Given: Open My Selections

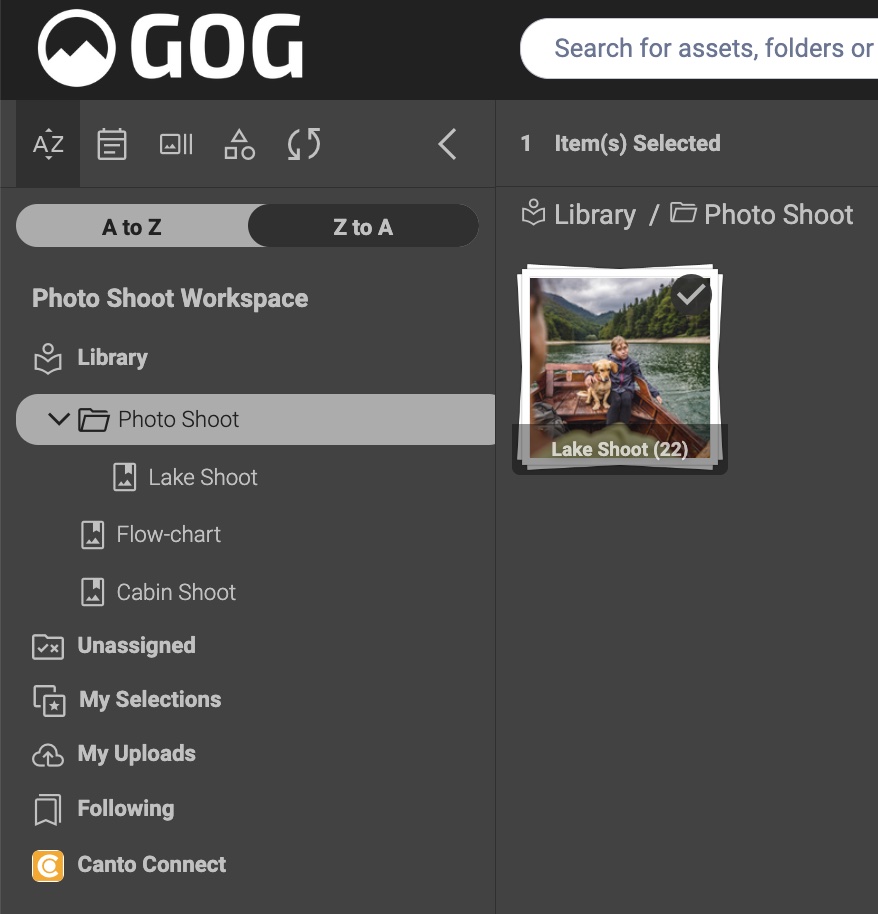Looking at the screenshot, I should (150, 699).
